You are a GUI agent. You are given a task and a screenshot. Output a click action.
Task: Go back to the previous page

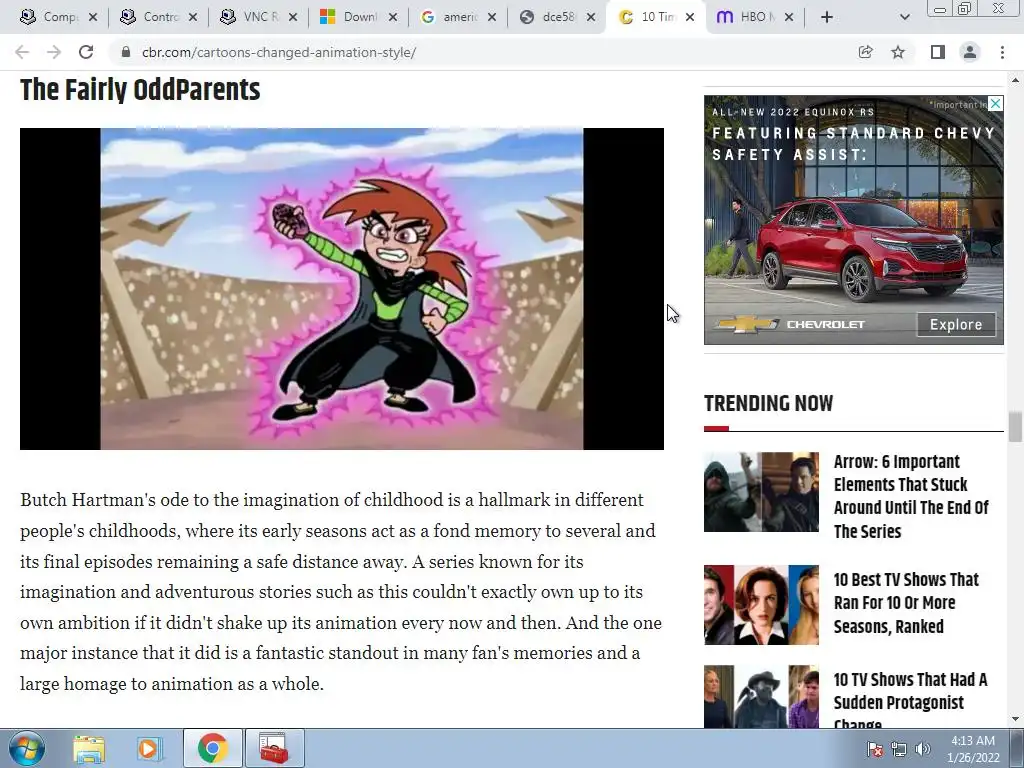click(x=22, y=52)
